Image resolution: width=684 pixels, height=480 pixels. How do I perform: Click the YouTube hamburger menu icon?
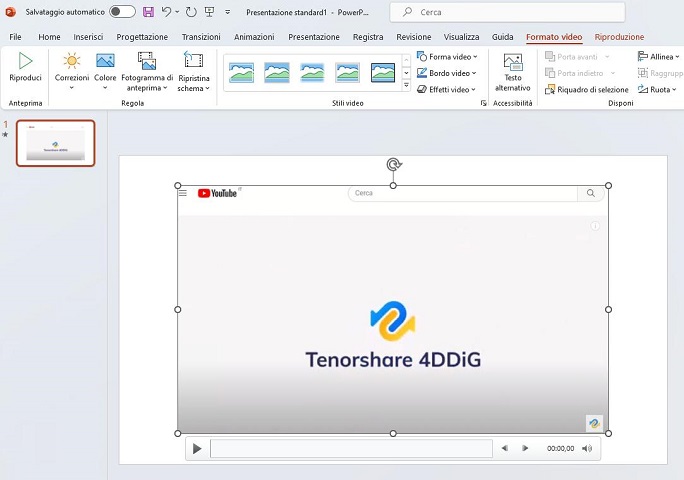[183, 193]
